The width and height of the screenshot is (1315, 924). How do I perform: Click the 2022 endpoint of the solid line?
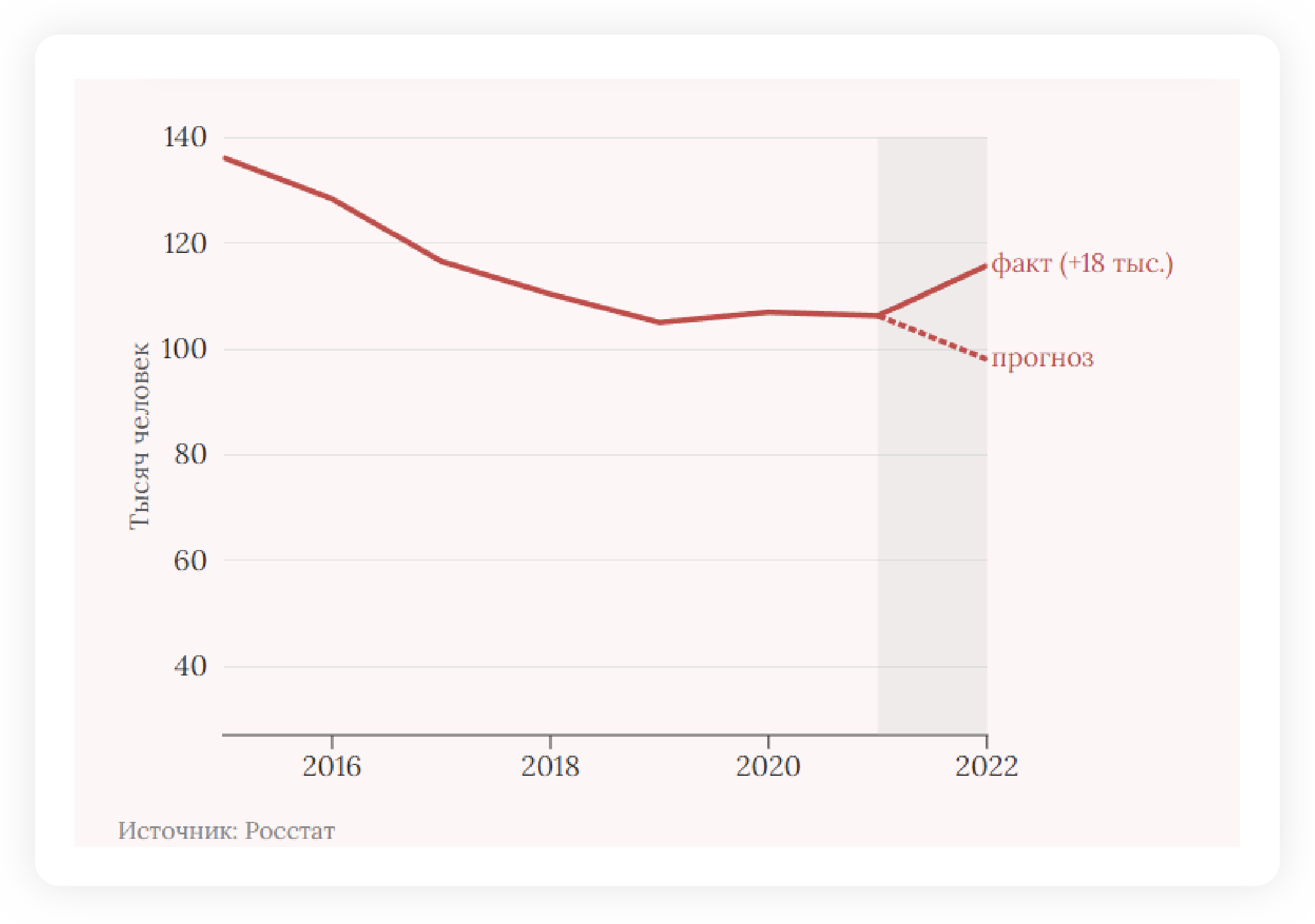point(984,267)
